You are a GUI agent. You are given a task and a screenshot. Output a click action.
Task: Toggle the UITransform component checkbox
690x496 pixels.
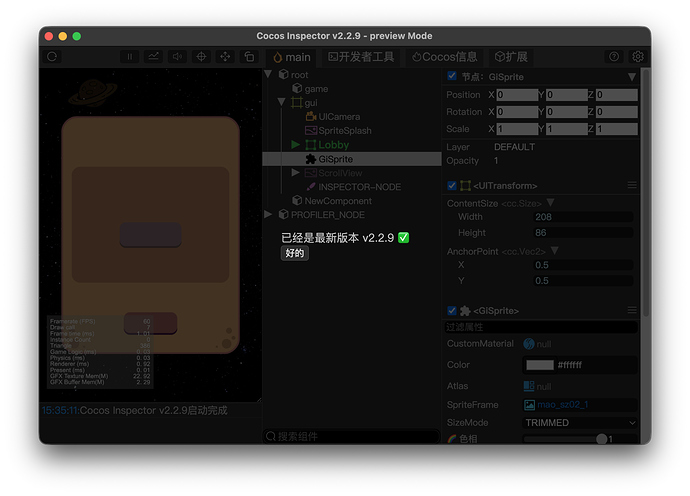[x=452, y=185]
